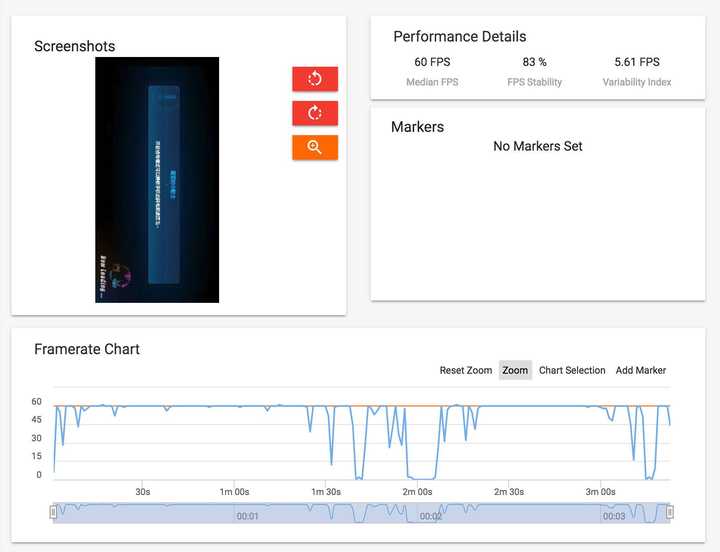Click the Framerate Chart heading
This screenshot has height=552, width=720.
click(87, 349)
